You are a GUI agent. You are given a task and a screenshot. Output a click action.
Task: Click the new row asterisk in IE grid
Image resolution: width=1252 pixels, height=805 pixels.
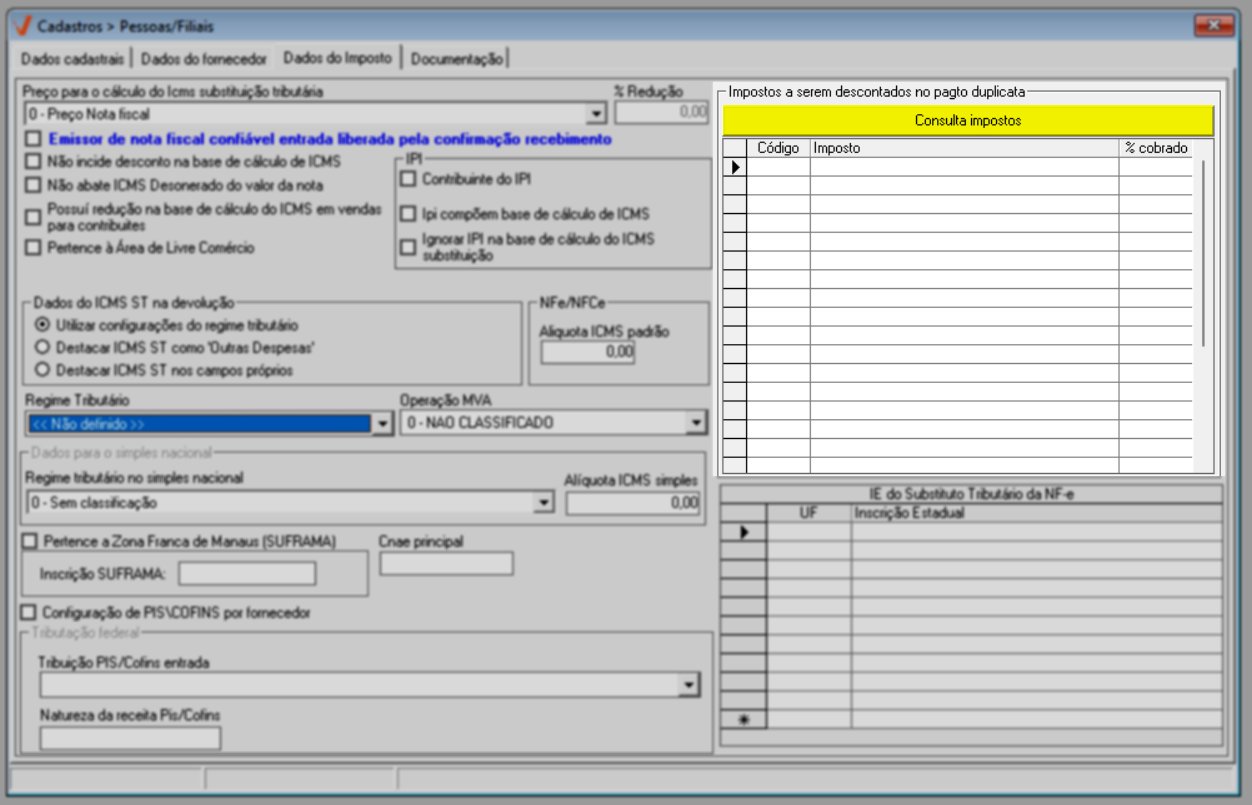click(743, 720)
